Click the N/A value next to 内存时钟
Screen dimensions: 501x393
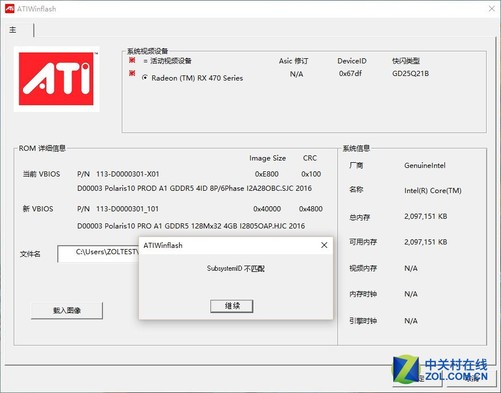point(411,294)
